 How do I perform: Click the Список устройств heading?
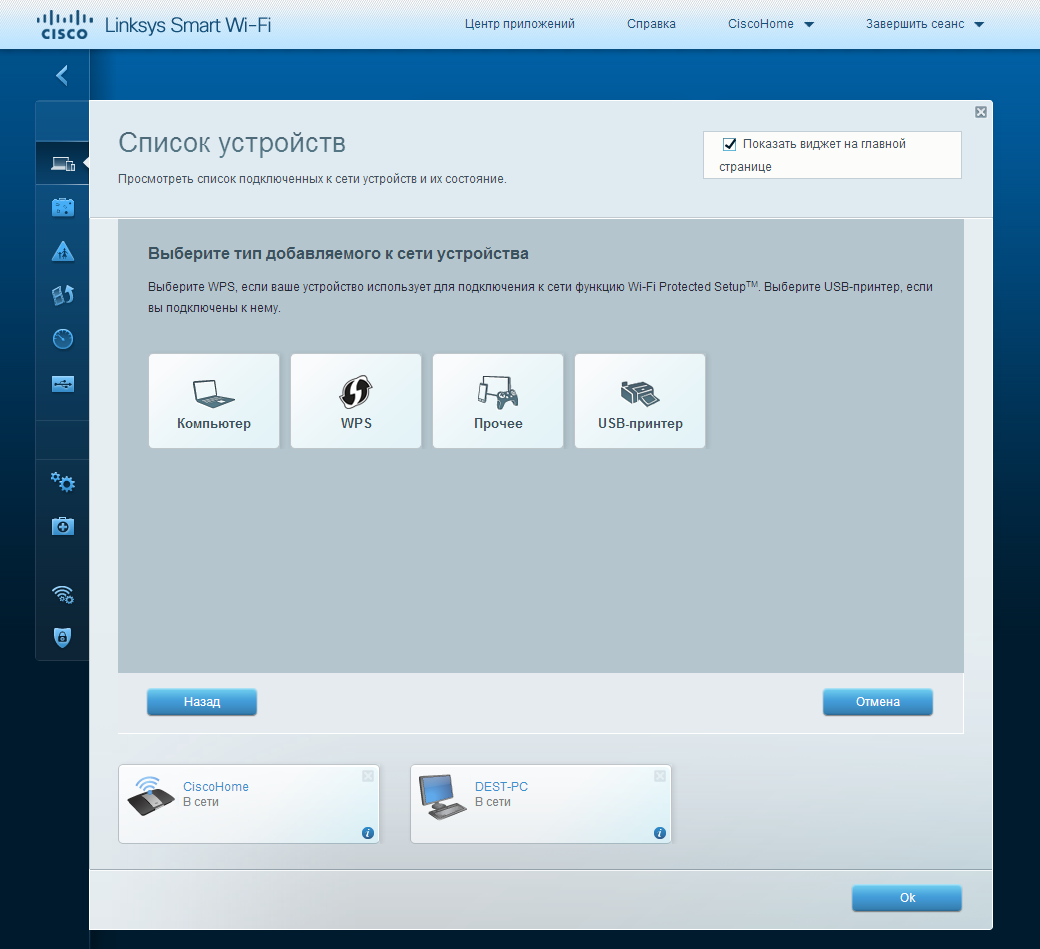232,143
